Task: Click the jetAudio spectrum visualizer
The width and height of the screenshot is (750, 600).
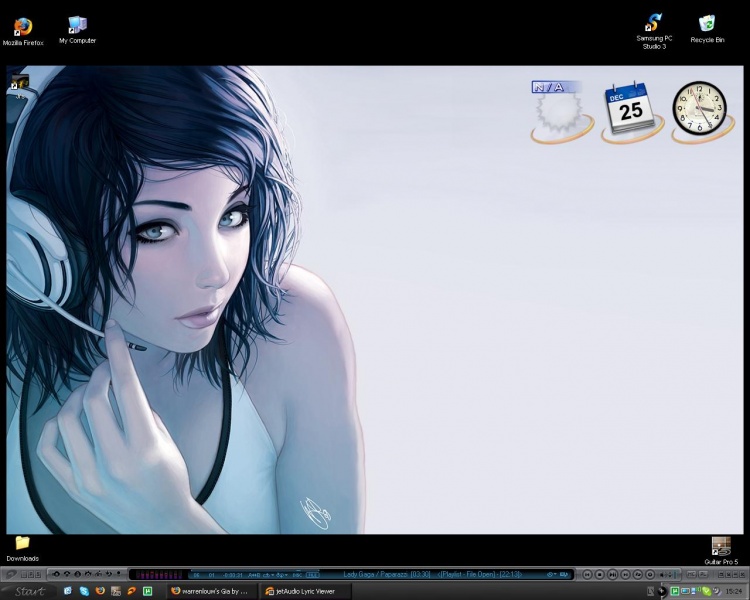Action: click(x=158, y=575)
